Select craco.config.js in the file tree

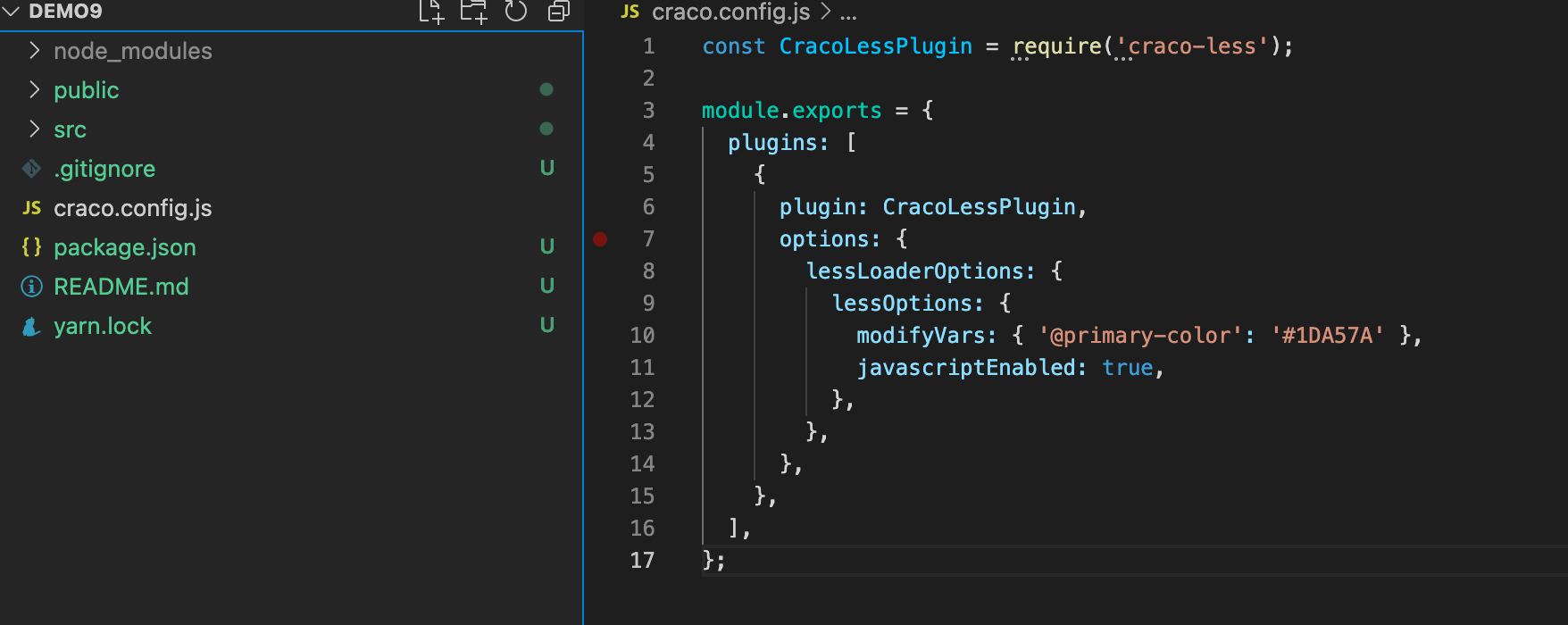tap(133, 208)
